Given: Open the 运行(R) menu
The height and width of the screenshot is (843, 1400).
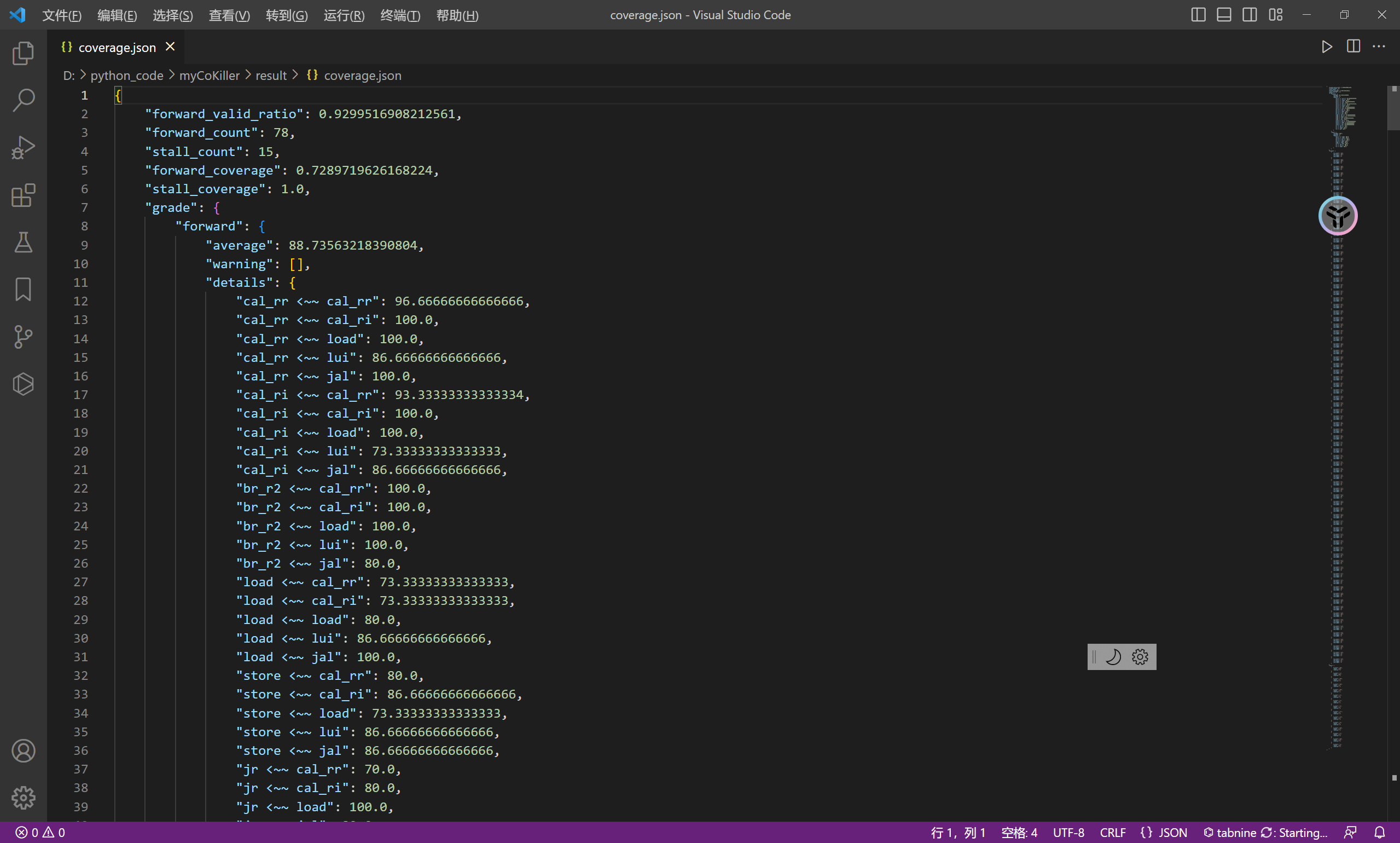Looking at the screenshot, I should 344,15.
